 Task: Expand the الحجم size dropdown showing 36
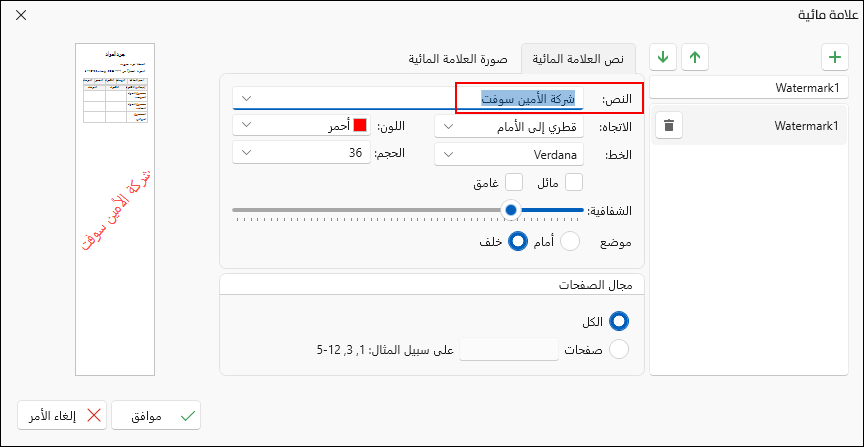coord(301,153)
